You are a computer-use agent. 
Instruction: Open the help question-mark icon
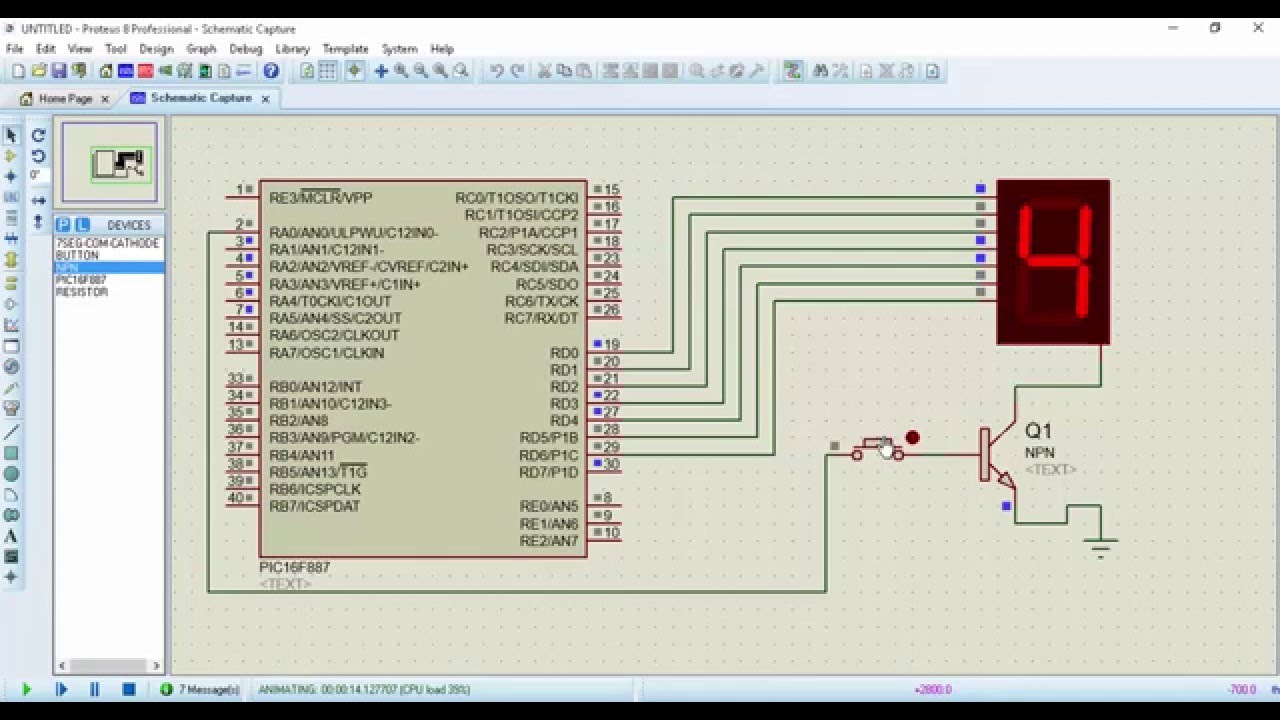[x=271, y=71]
